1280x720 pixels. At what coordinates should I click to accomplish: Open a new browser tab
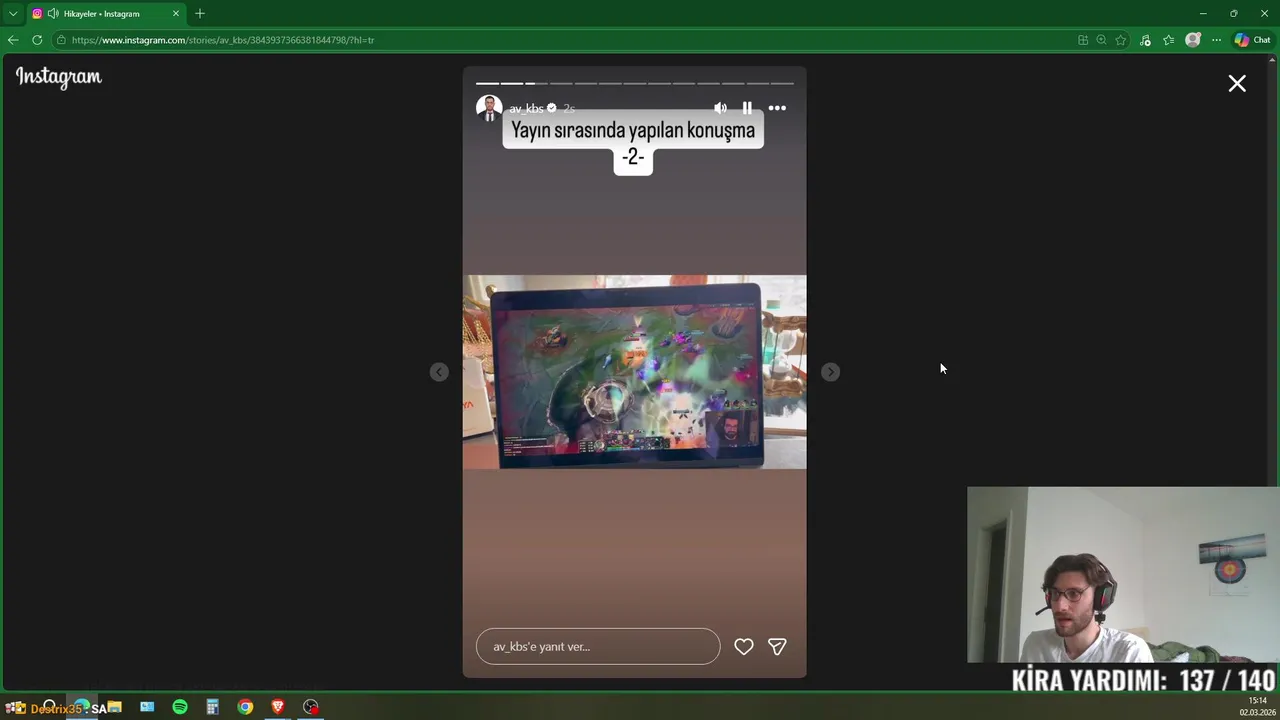200,14
